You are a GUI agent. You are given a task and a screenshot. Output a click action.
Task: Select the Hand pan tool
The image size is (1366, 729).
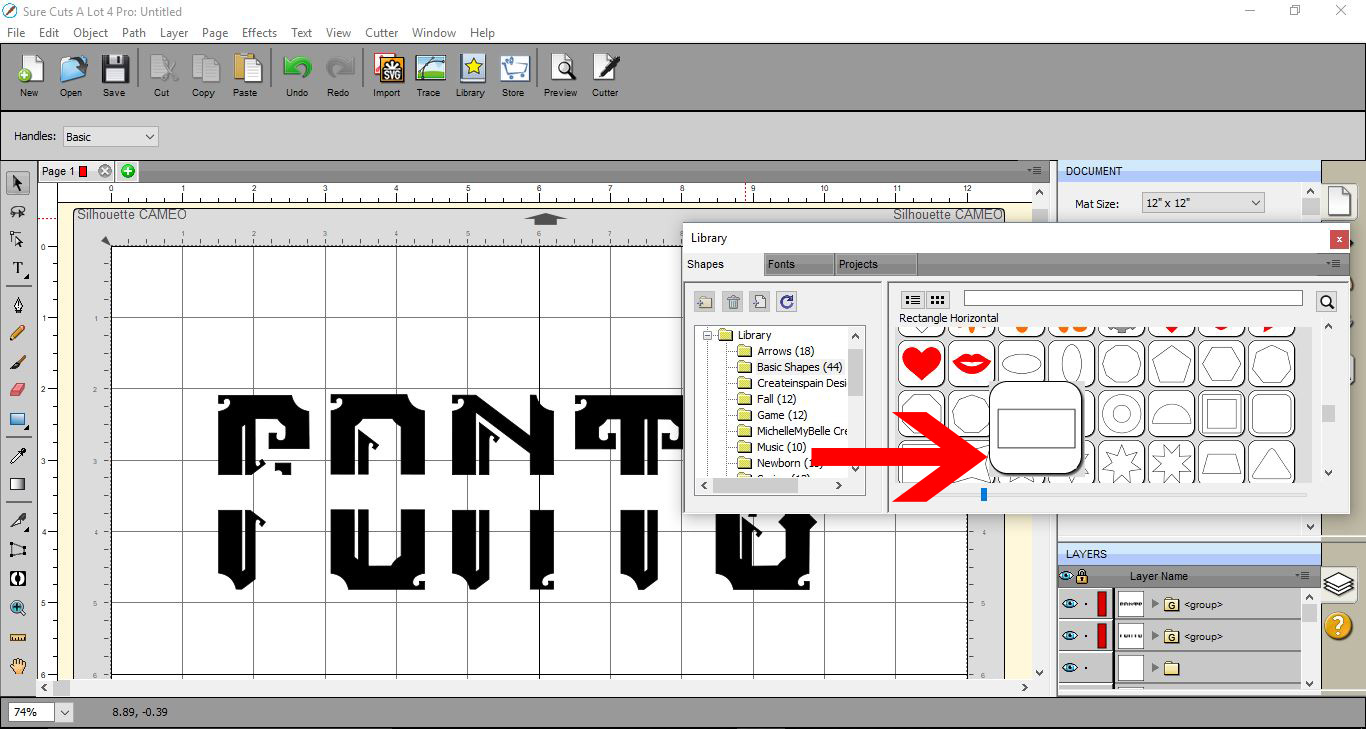pos(17,665)
